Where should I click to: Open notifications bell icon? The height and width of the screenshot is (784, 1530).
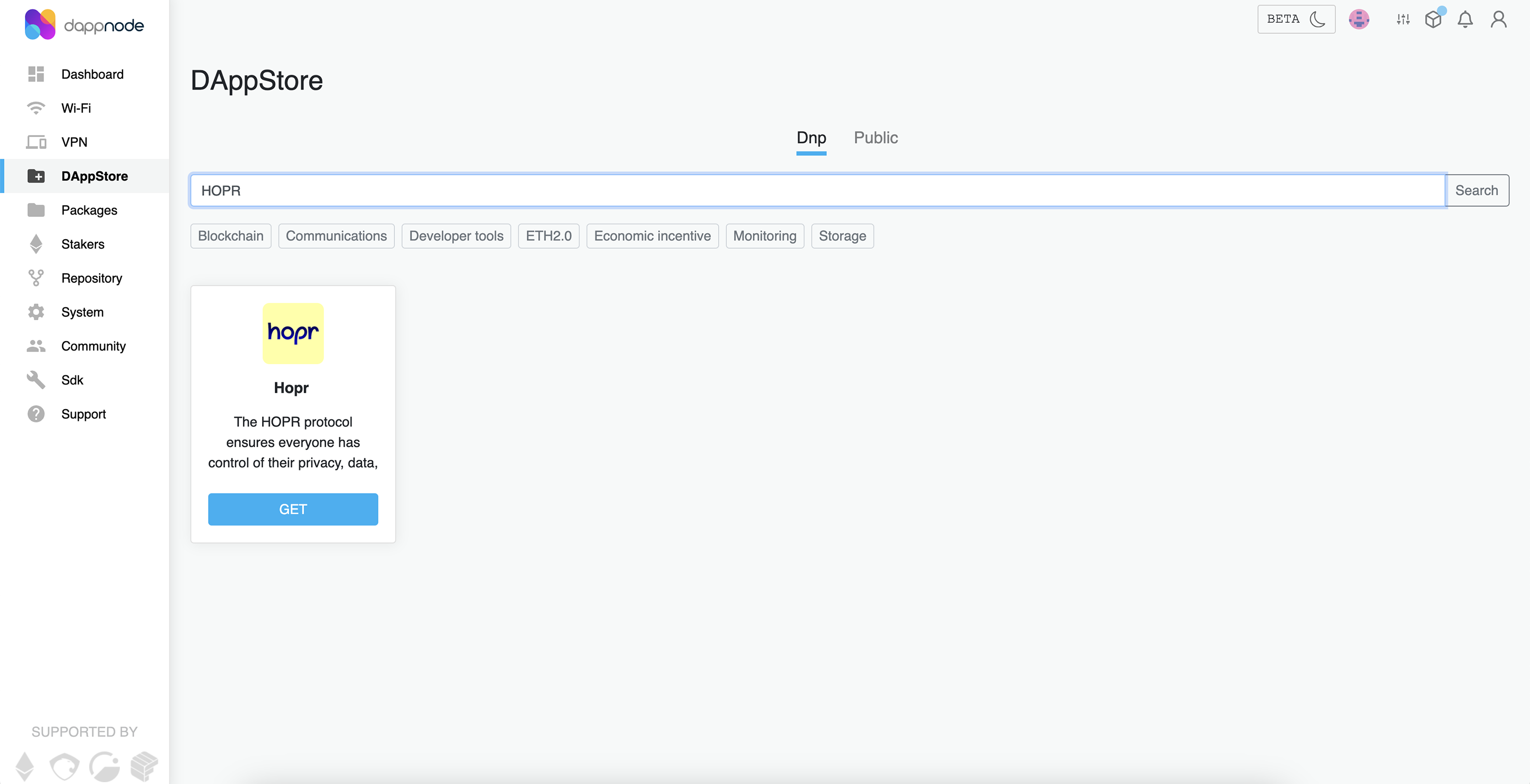1465,19
